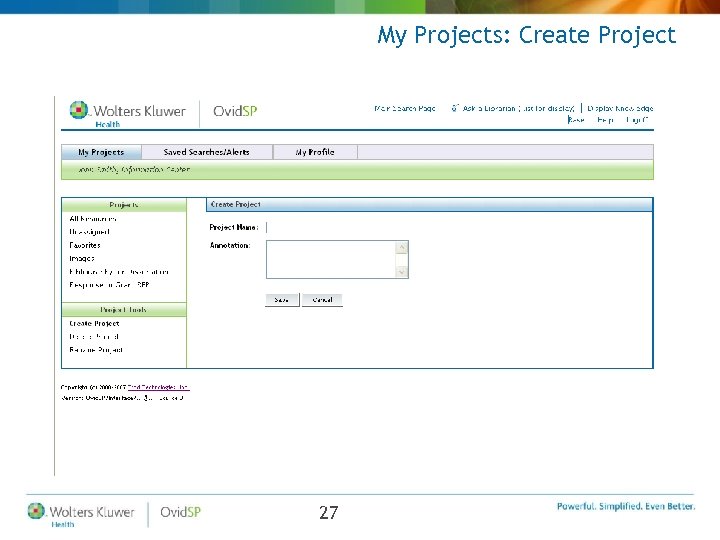Select project listed just below Images
The width and height of the screenshot is (720, 540).
(x=119, y=272)
